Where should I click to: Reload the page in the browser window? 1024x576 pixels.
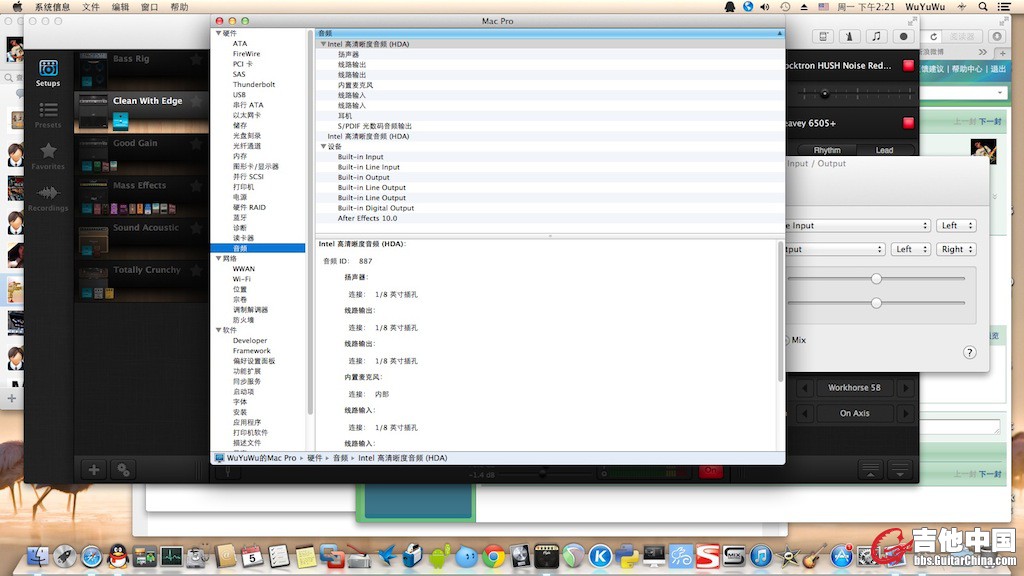[x=934, y=37]
